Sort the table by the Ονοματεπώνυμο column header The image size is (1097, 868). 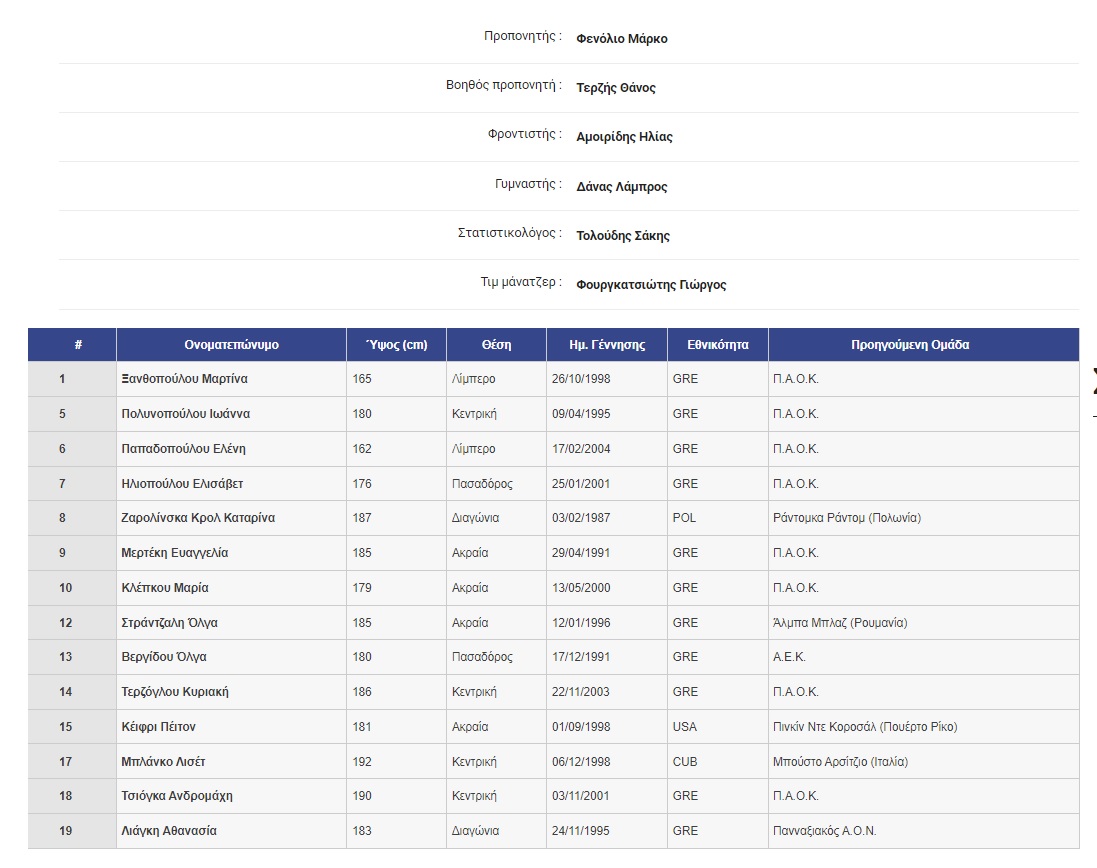[x=230, y=344]
